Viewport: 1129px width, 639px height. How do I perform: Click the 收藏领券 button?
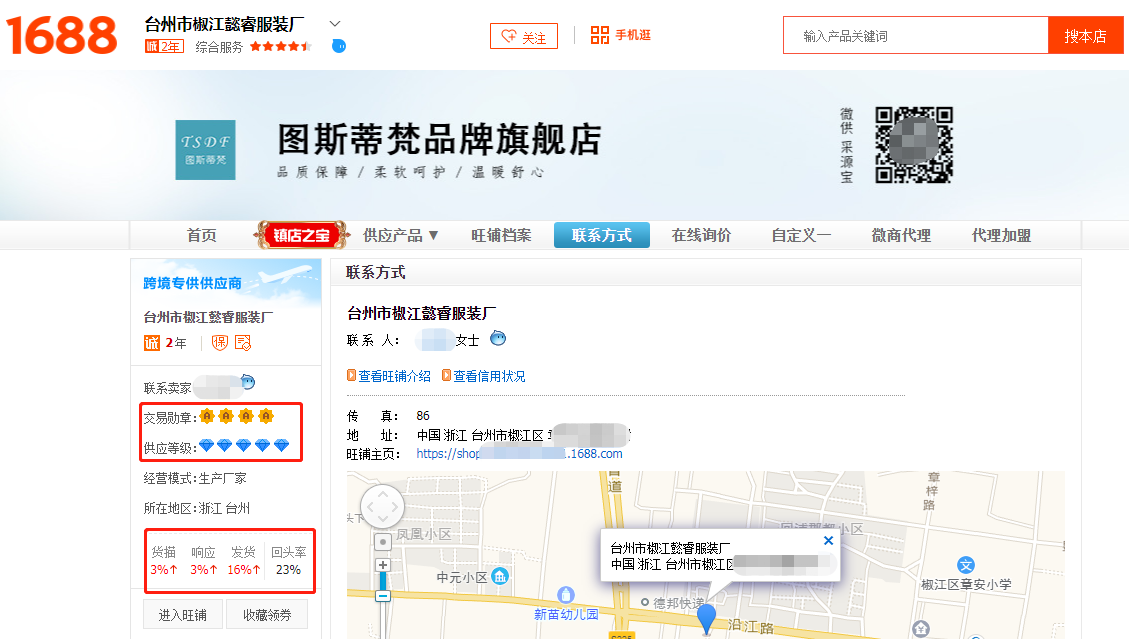coord(267,615)
